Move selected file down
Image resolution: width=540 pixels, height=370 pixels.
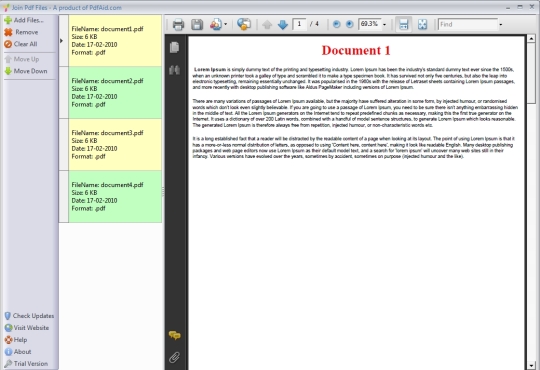click(26, 71)
